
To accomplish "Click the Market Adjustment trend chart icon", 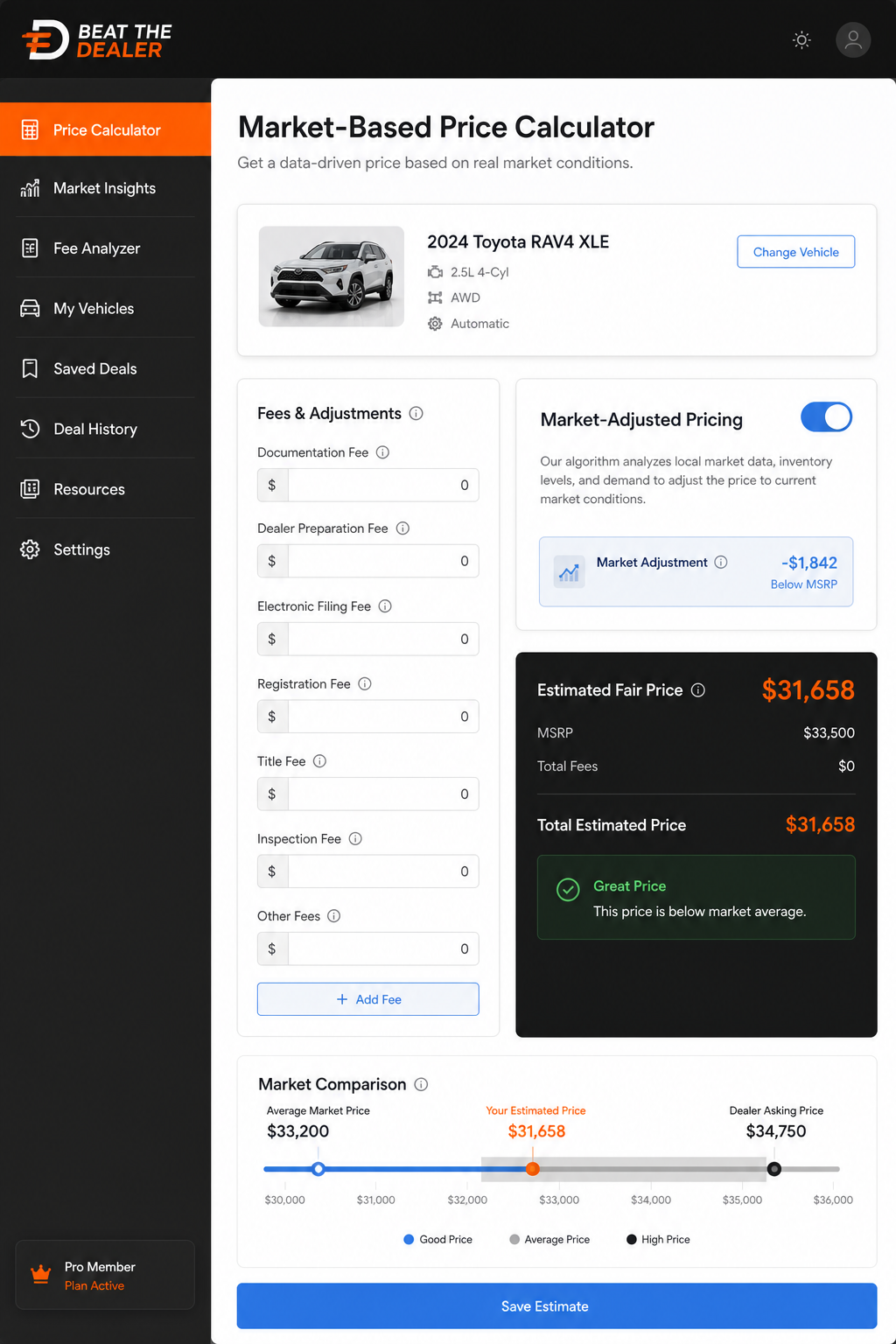I will tap(570, 572).
